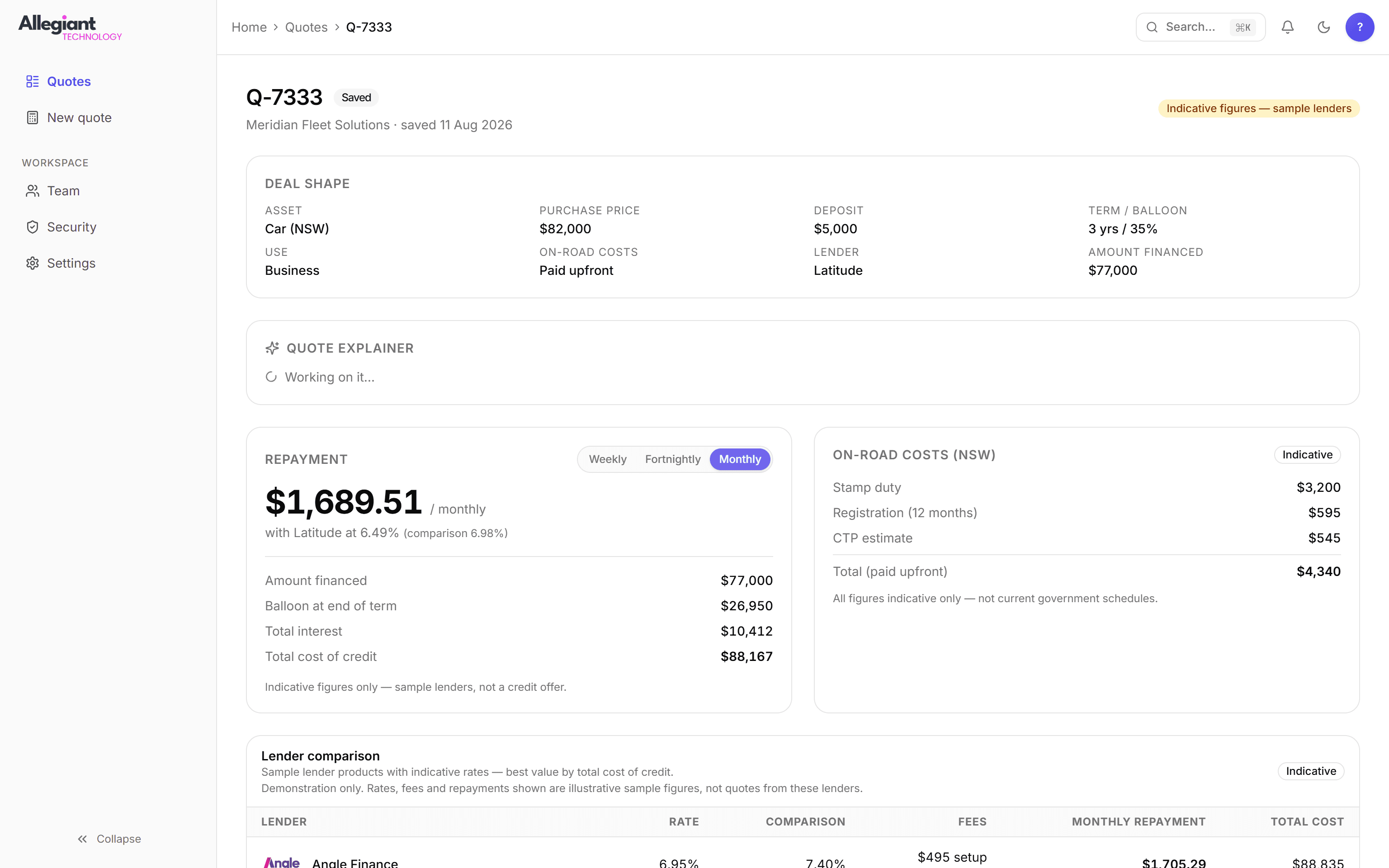1389x868 pixels.
Task: Click the Lender comparison heading
Action: pos(320,756)
